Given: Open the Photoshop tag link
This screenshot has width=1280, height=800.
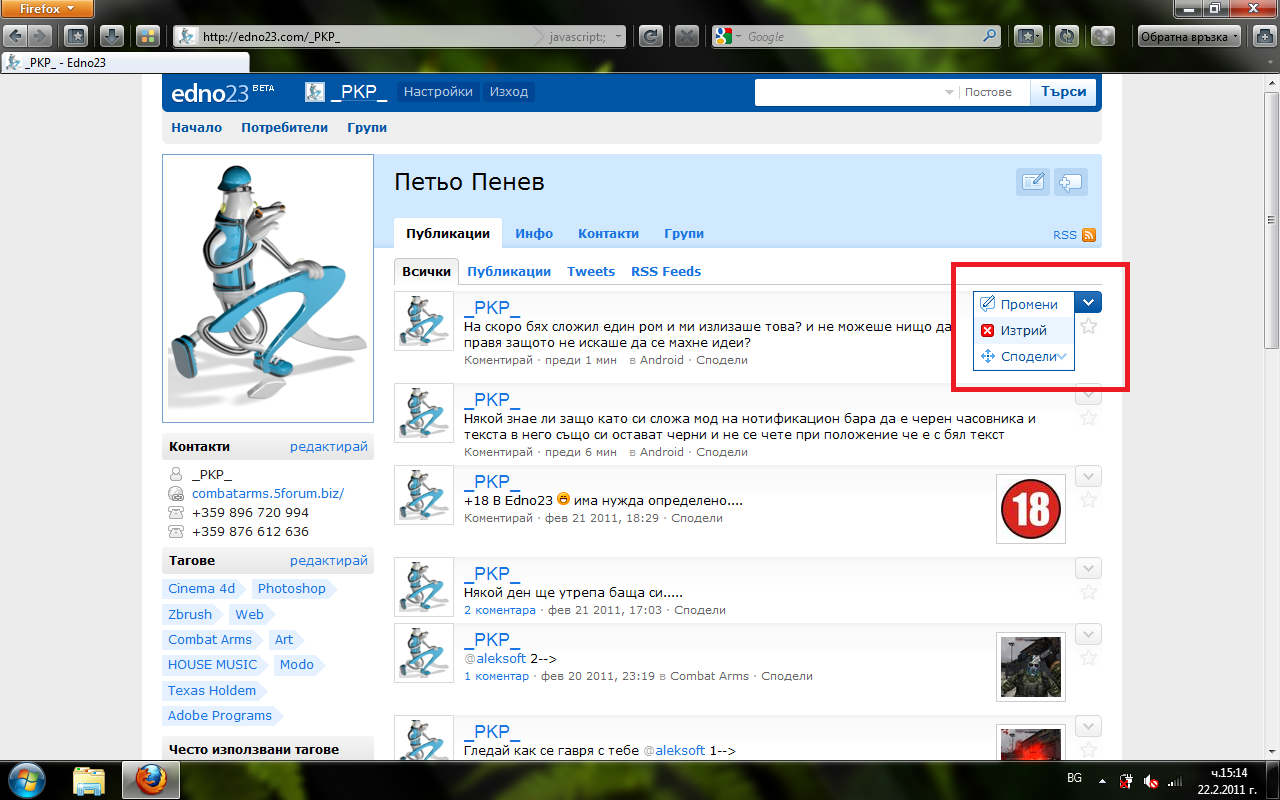Looking at the screenshot, I should pos(292,589).
